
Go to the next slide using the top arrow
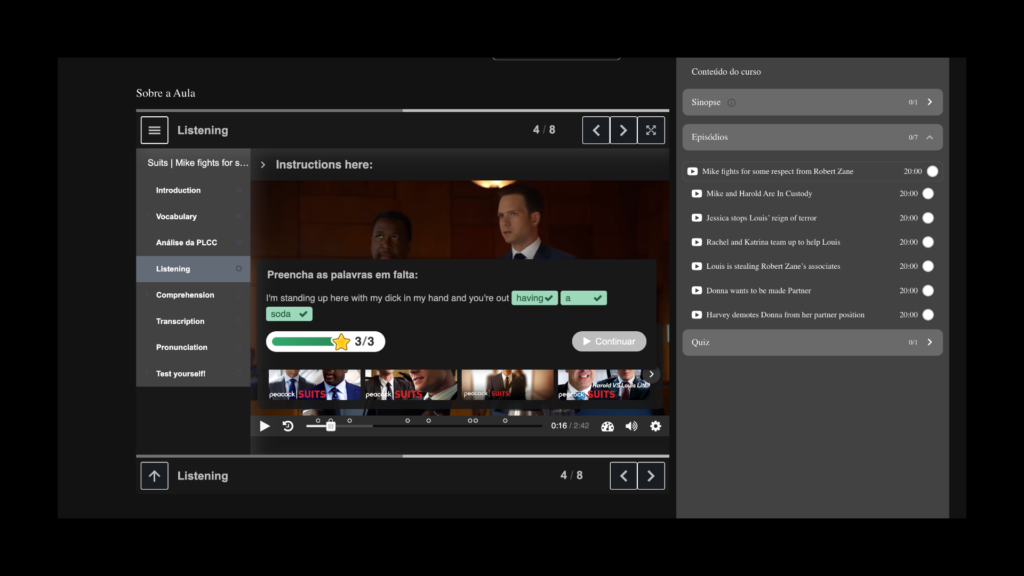tap(623, 130)
